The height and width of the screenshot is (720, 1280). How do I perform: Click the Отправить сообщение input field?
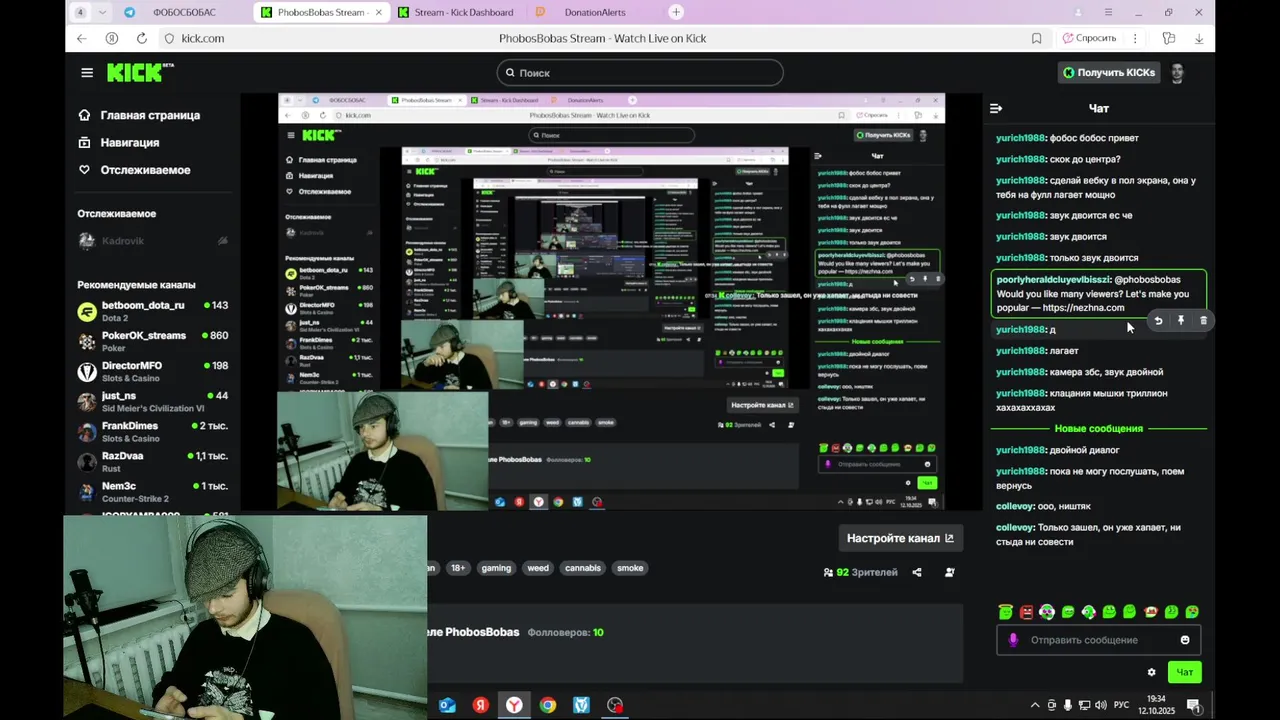1098,640
